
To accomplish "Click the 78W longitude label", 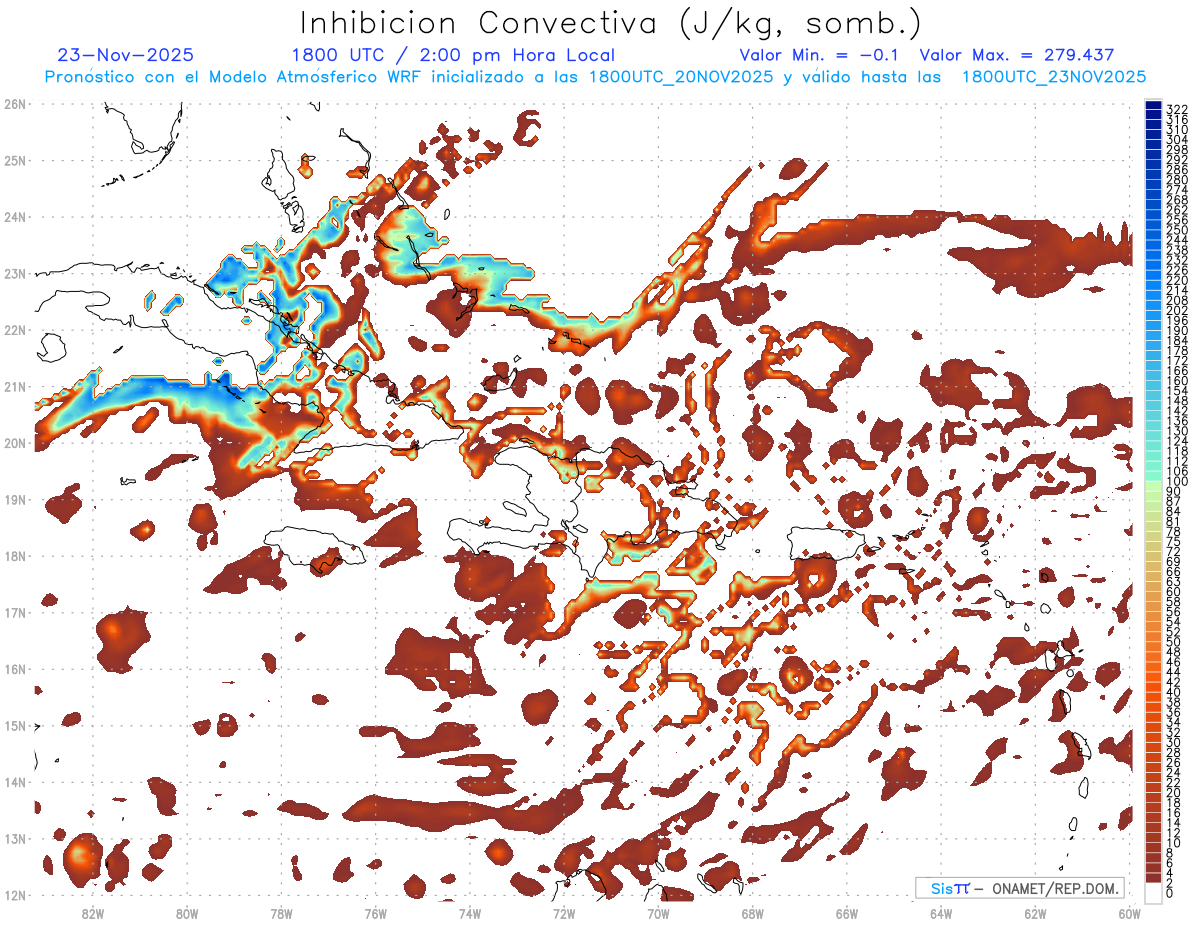I will click(281, 913).
